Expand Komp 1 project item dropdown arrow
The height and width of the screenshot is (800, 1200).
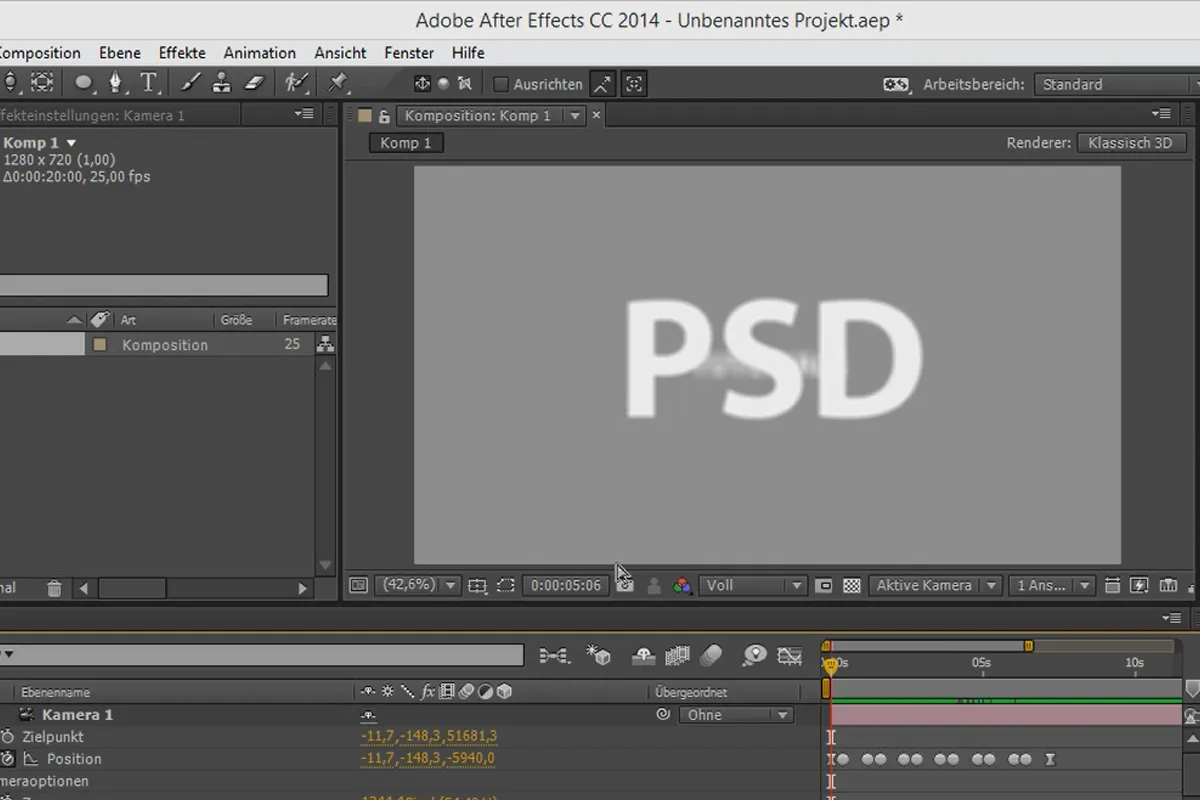click(71, 144)
